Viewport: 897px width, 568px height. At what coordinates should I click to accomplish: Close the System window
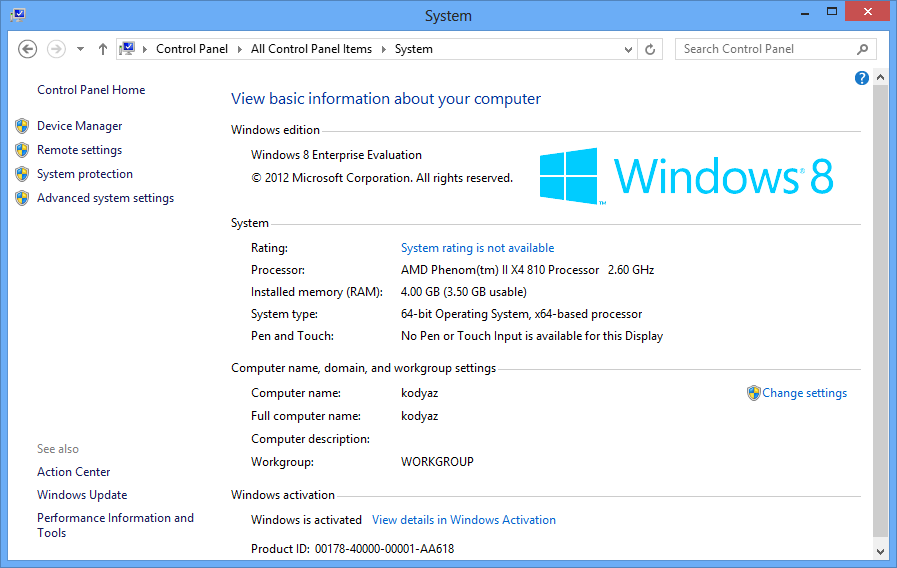867,11
